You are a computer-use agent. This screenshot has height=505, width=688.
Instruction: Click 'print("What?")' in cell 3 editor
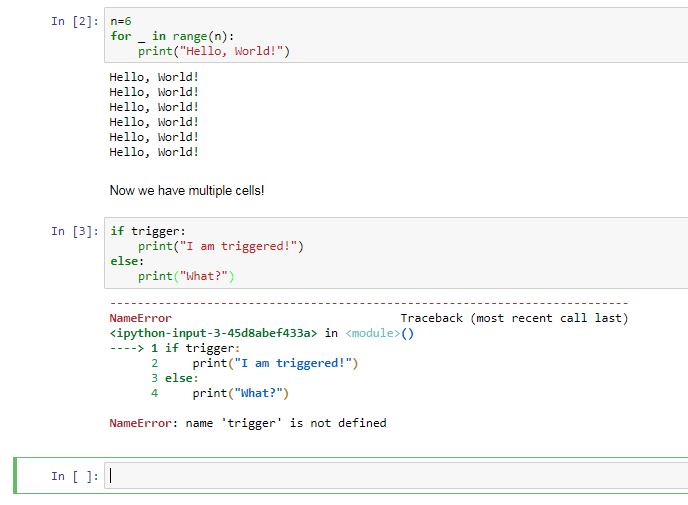point(186,276)
